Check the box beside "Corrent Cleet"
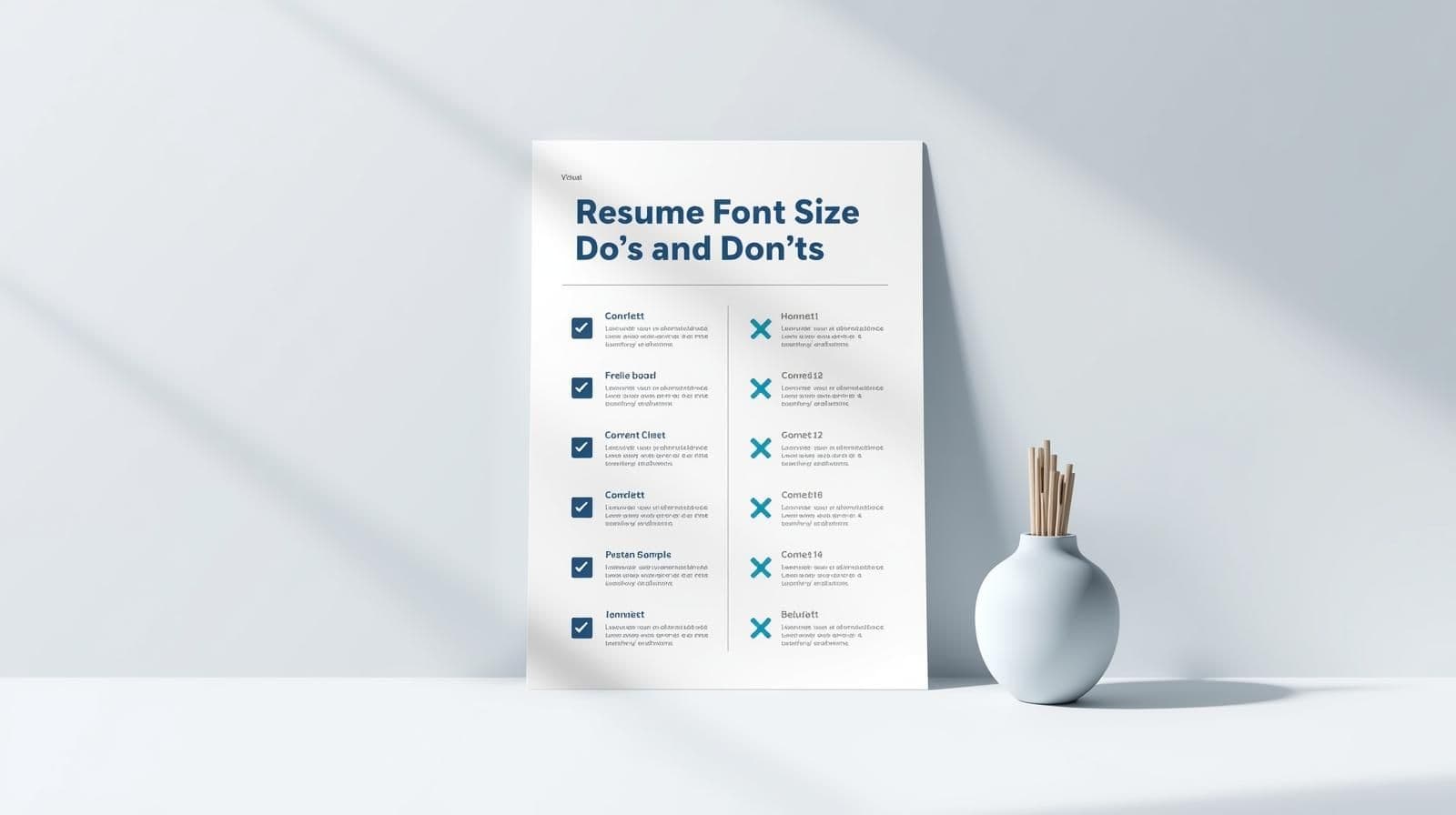Image resolution: width=1456 pixels, height=815 pixels. tap(581, 448)
